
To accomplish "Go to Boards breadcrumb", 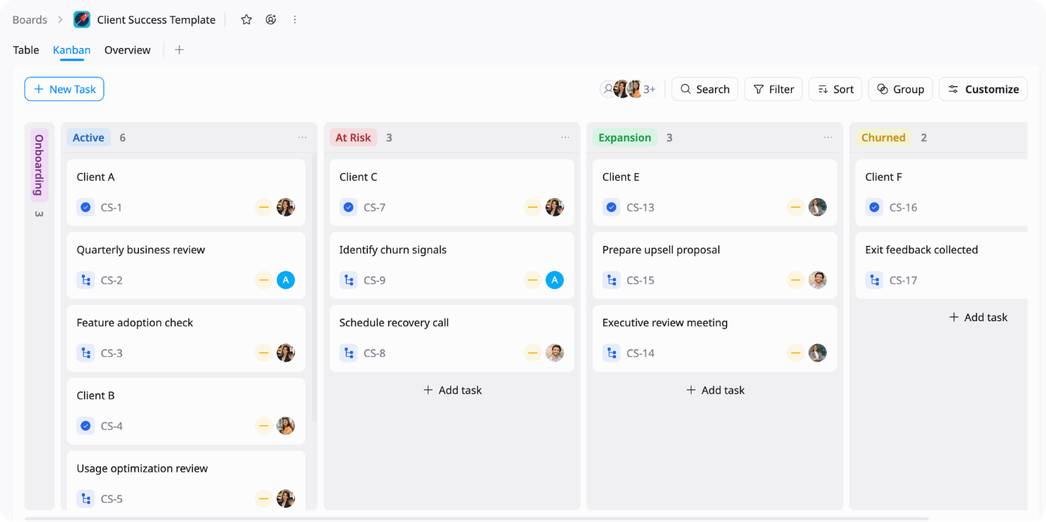I will point(30,20).
